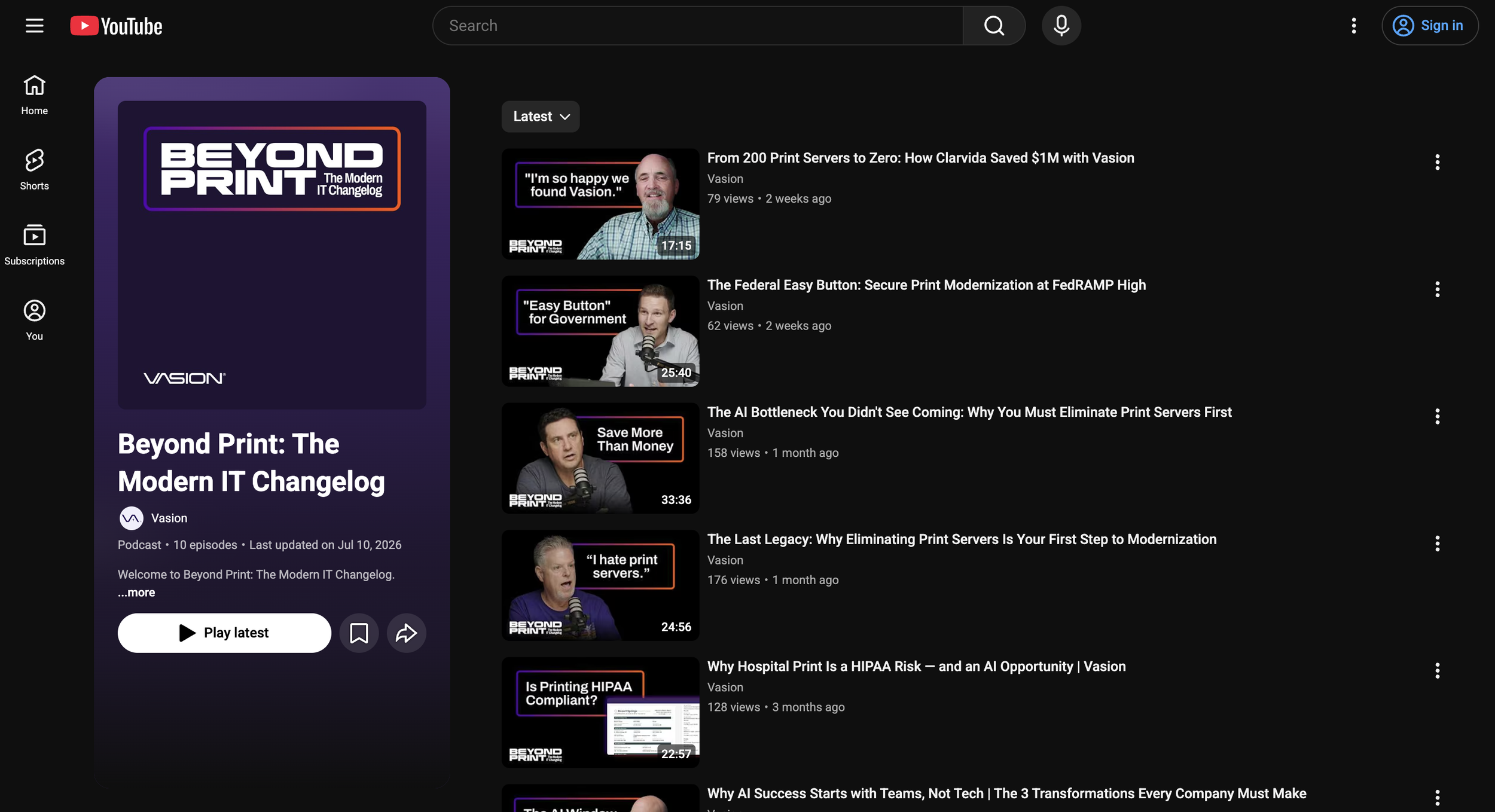The width and height of the screenshot is (1495, 812).
Task: Share the podcast using the arrow icon
Action: (x=407, y=633)
